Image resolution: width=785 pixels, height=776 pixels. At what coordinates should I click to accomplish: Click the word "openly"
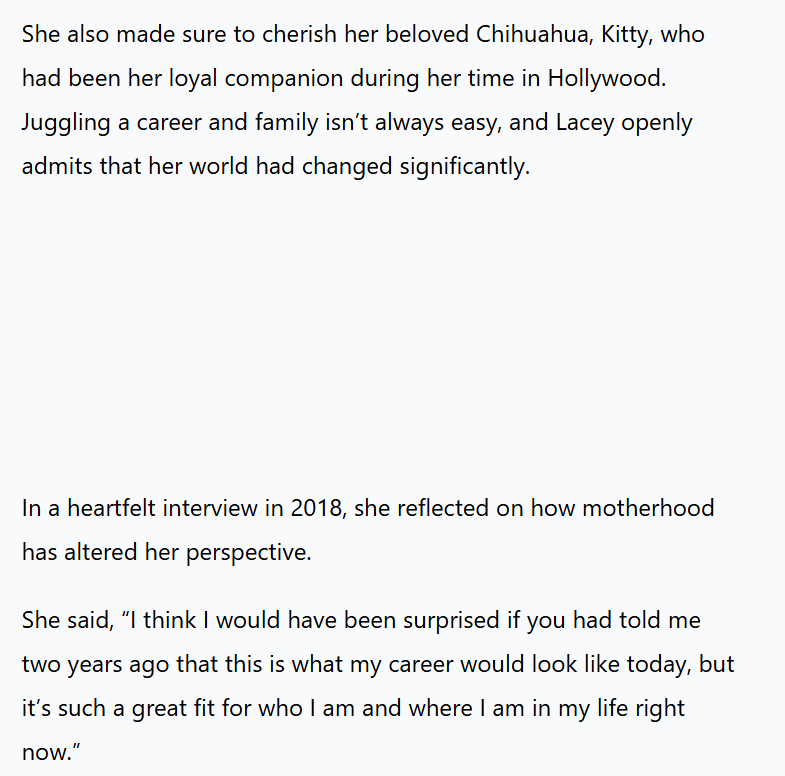657,122
